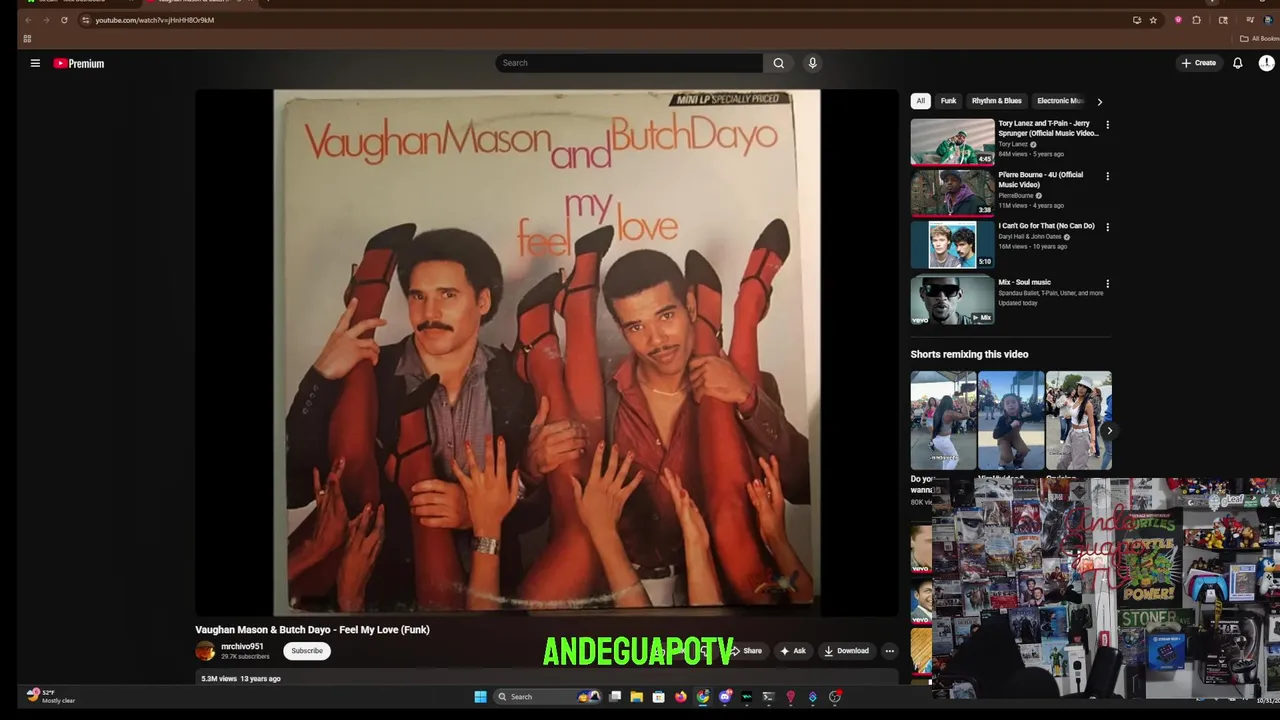Click the browser address bar URL
Image resolution: width=1280 pixels, height=720 pixels.
[155, 20]
